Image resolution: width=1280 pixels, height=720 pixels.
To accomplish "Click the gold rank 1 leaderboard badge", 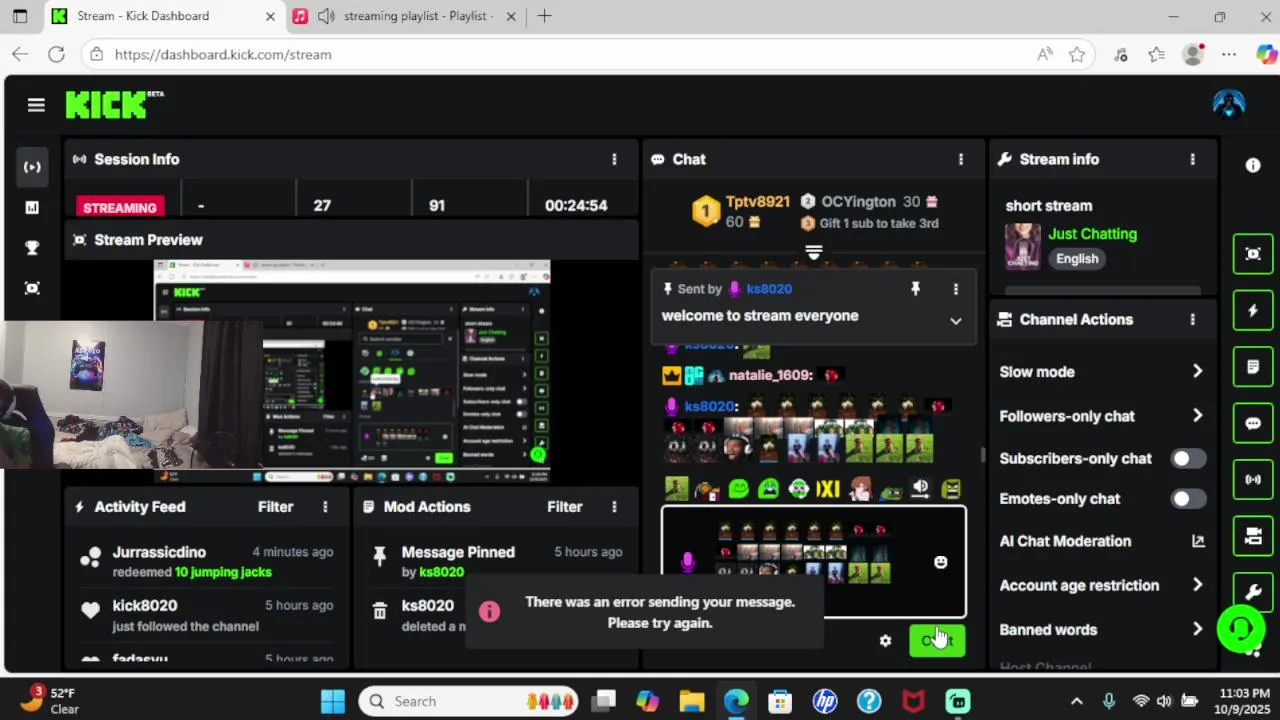I will [706, 211].
